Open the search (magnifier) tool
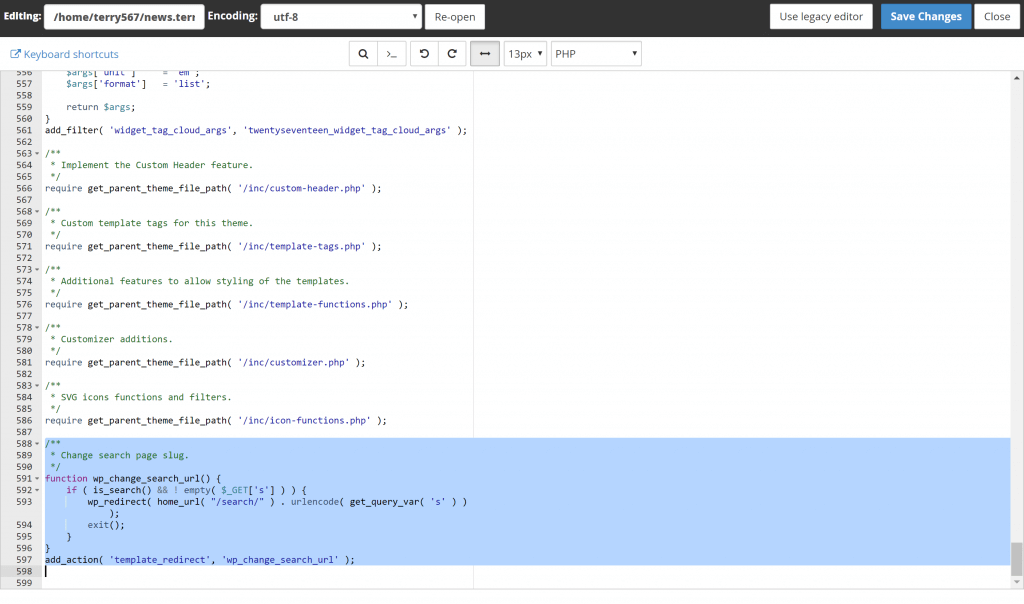The image size is (1024, 604). 363,54
